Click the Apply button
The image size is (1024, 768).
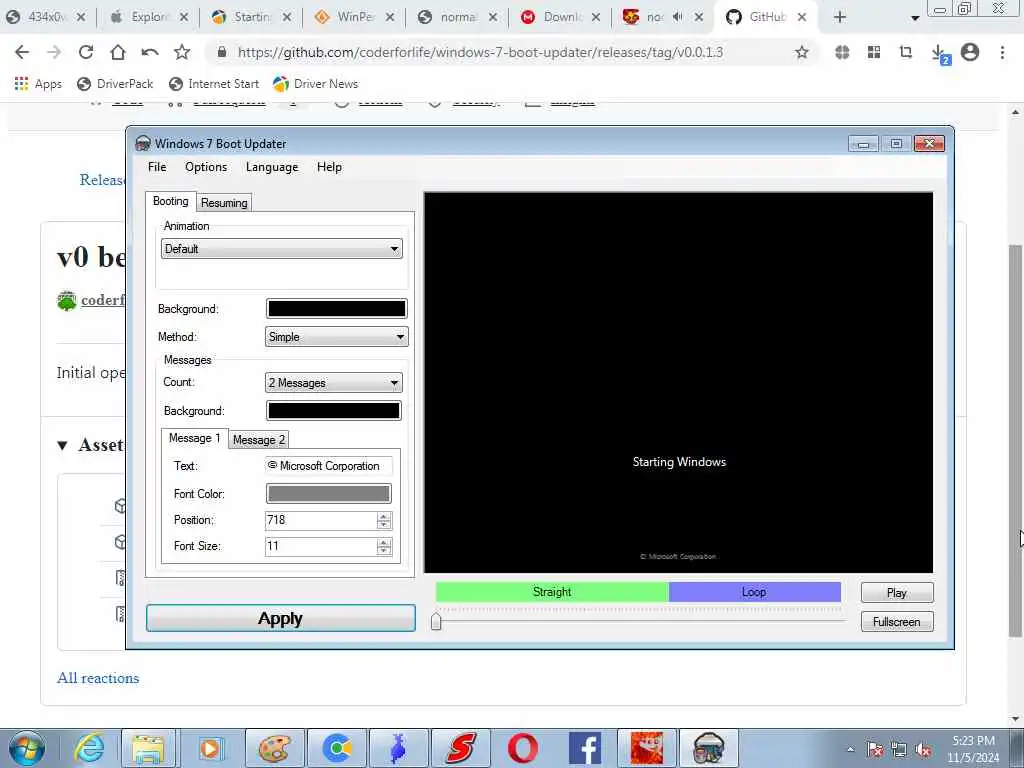tap(281, 618)
